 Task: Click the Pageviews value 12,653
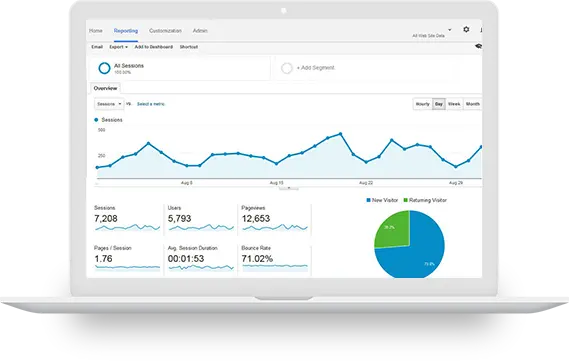(x=256, y=218)
